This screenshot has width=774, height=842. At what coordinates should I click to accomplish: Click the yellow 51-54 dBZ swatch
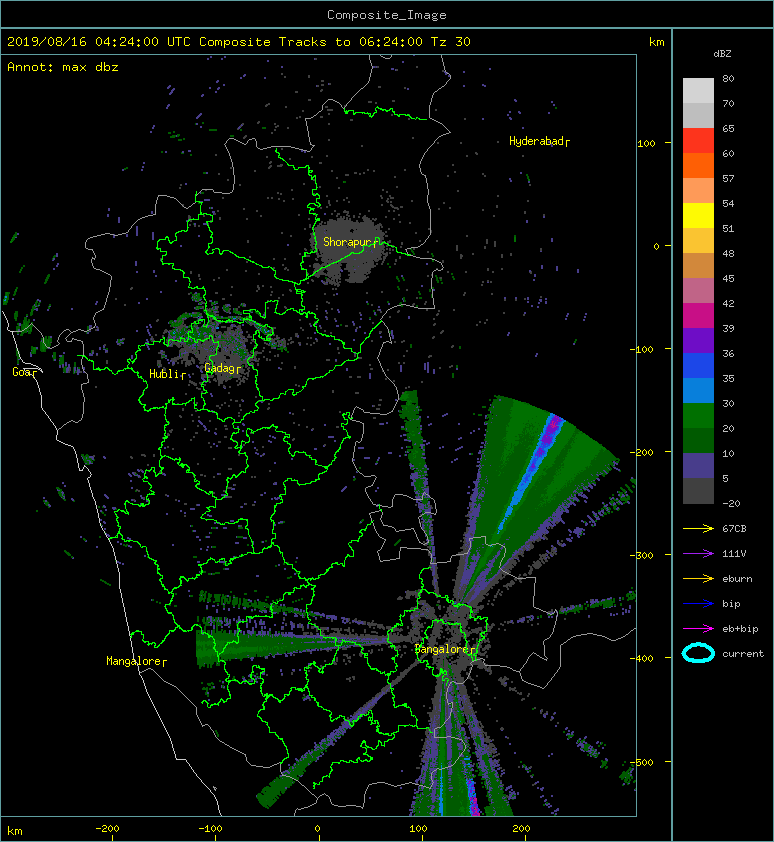[698, 215]
